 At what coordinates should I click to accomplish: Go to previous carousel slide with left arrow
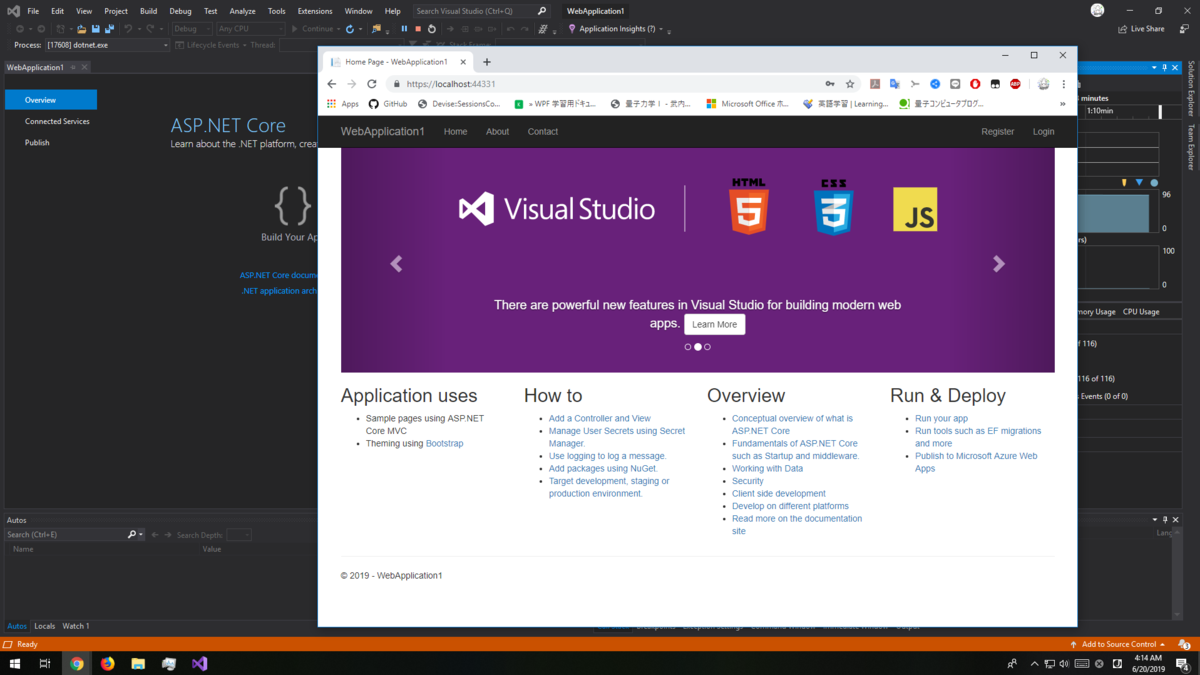pos(396,264)
